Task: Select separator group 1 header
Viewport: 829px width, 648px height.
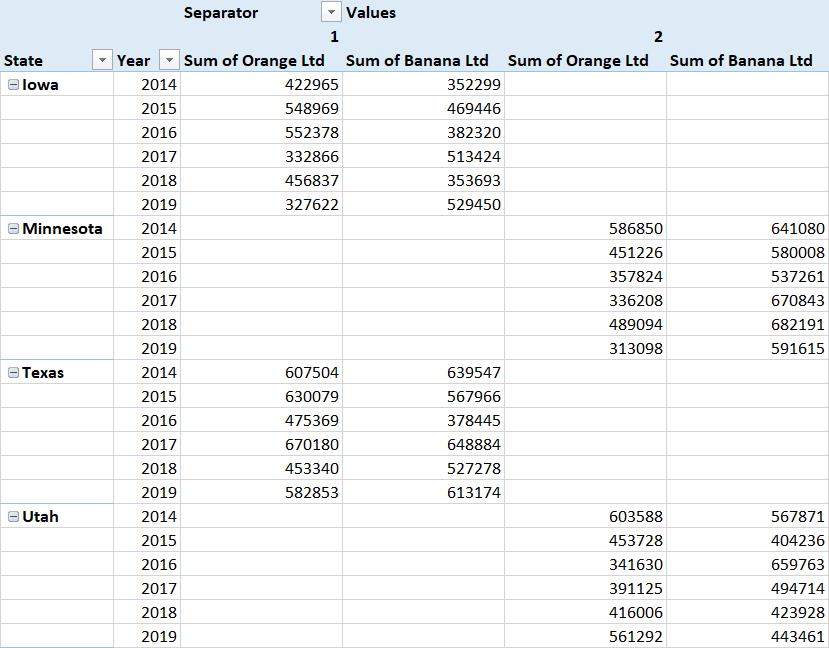Action: [x=334, y=36]
